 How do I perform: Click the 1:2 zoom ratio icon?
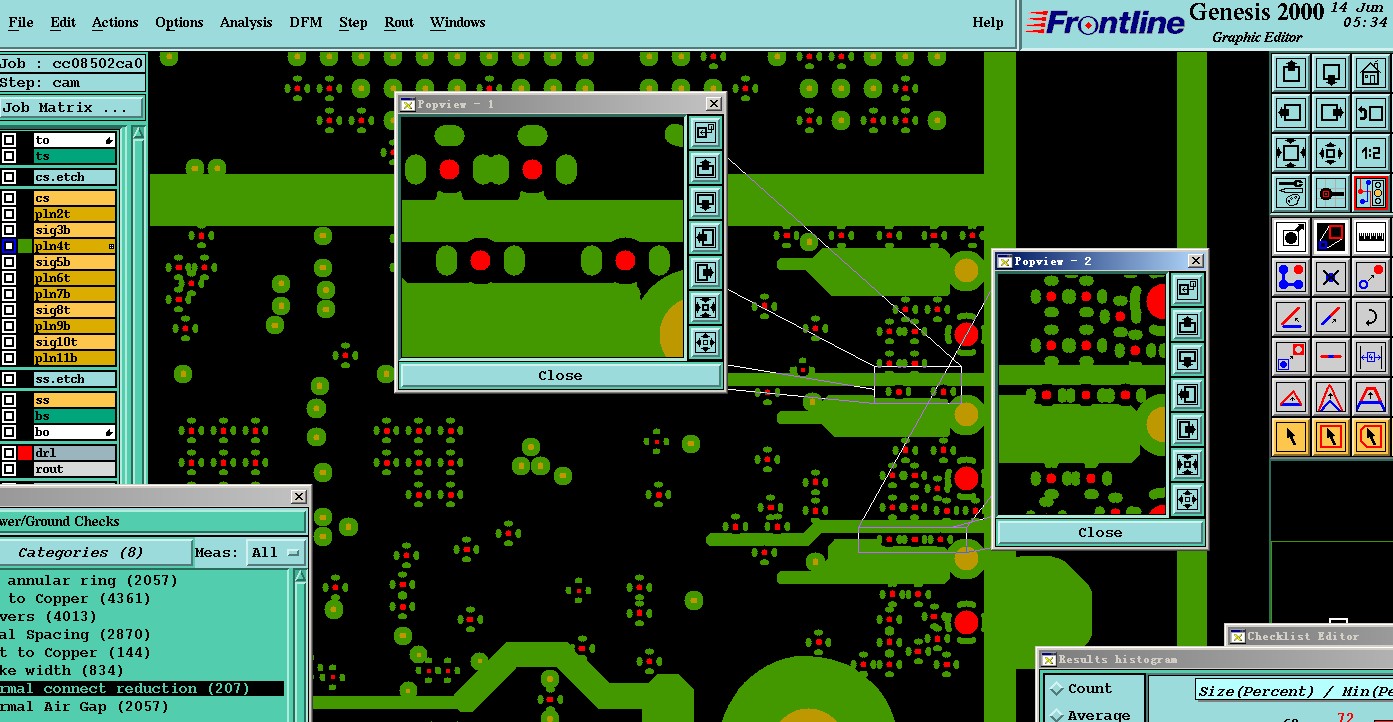tap(1371, 153)
